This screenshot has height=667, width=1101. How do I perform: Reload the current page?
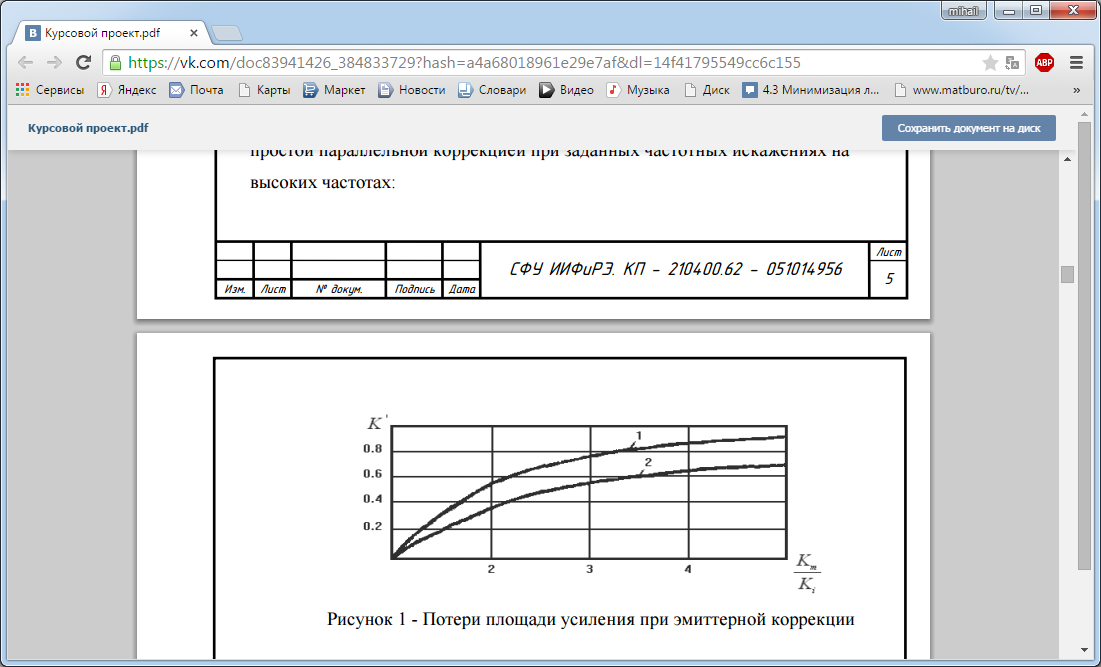tap(84, 62)
